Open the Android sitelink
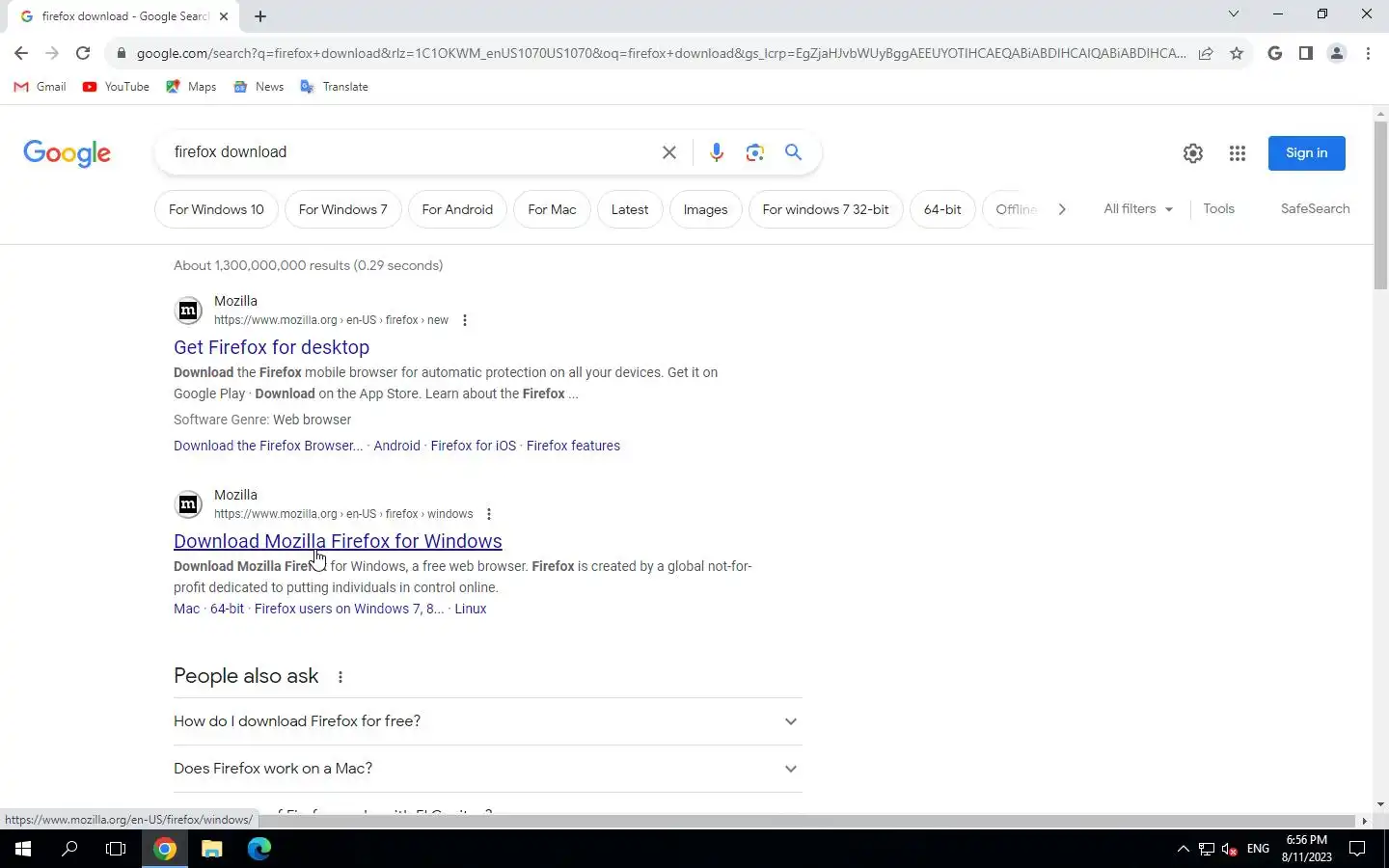1389x868 pixels. [x=396, y=446]
